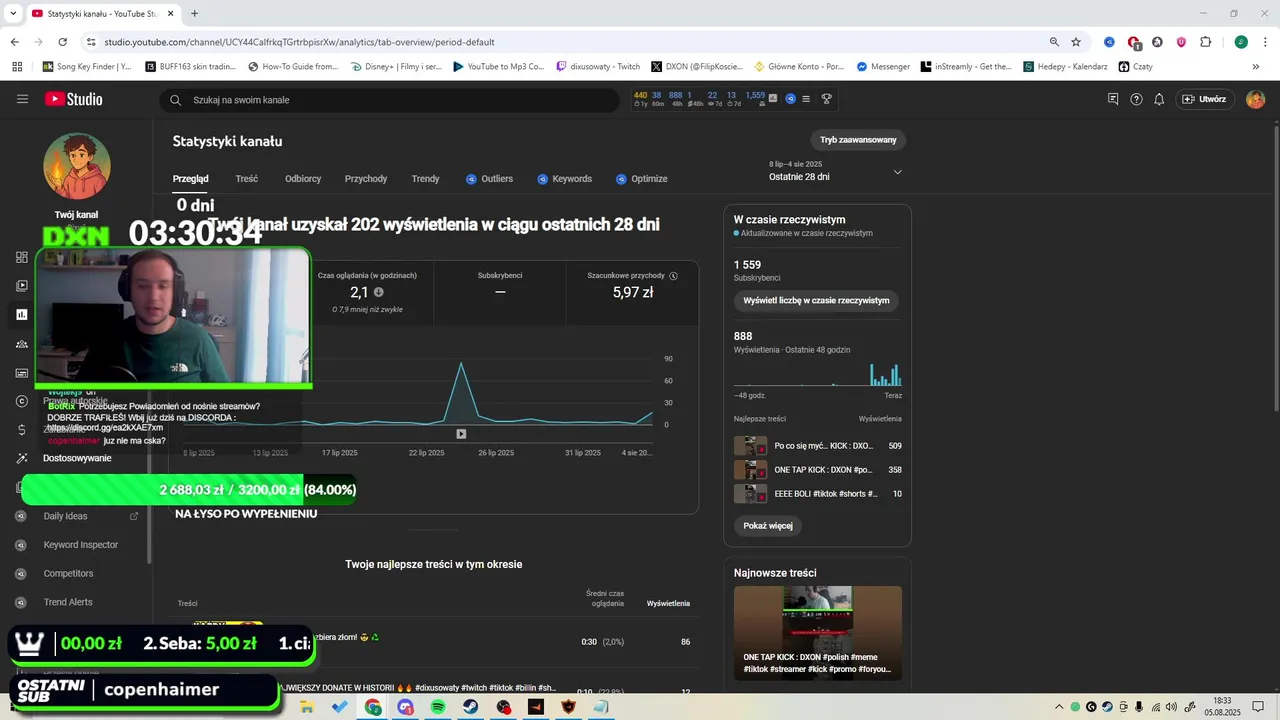Viewport: 1280px width, 720px height.
Task: Click info icon next to Szacunkowe przychody
Action: pyautogui.click(x=673, y=276)
